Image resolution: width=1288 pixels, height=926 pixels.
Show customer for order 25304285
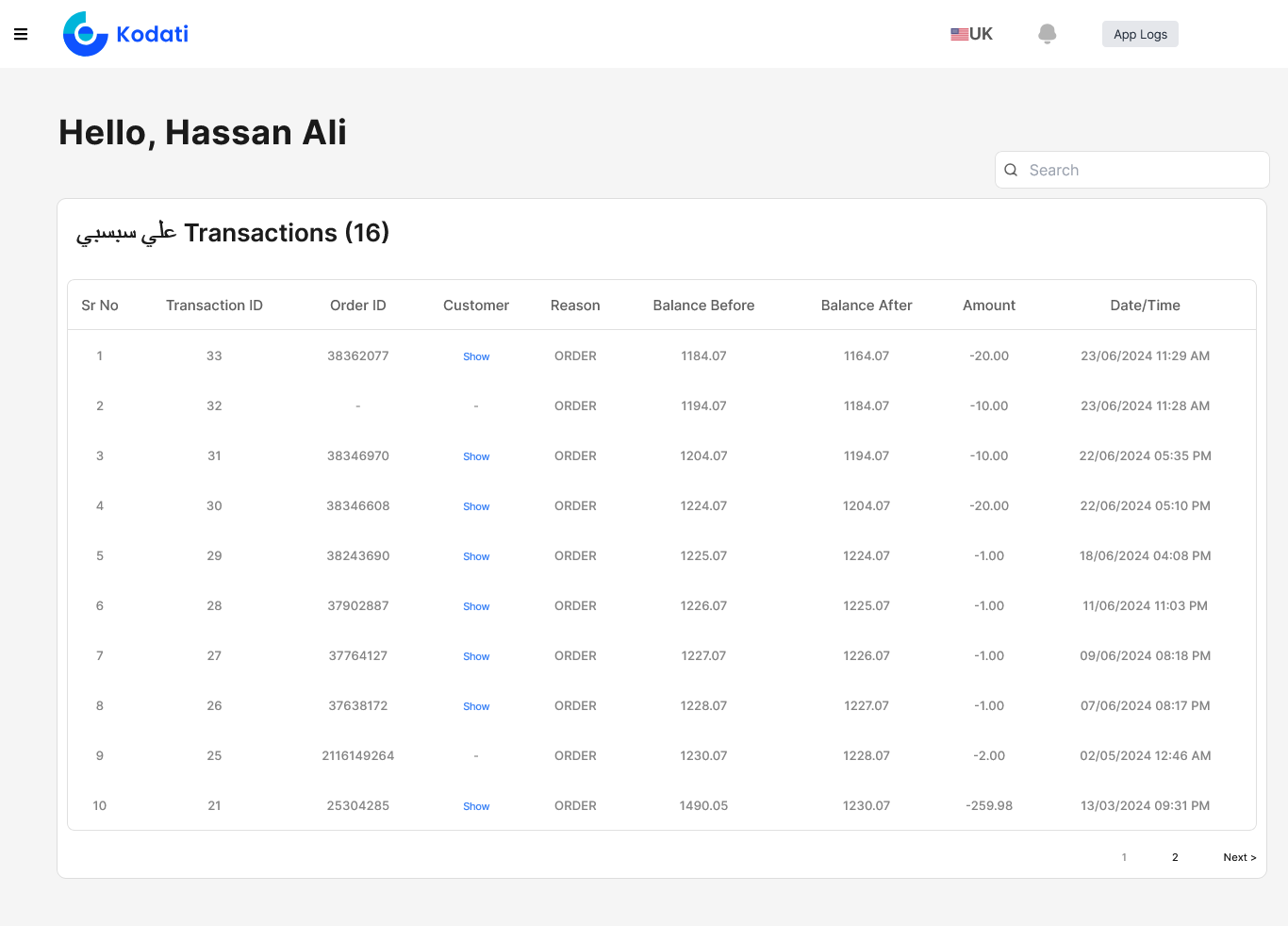tap(476, 806)
